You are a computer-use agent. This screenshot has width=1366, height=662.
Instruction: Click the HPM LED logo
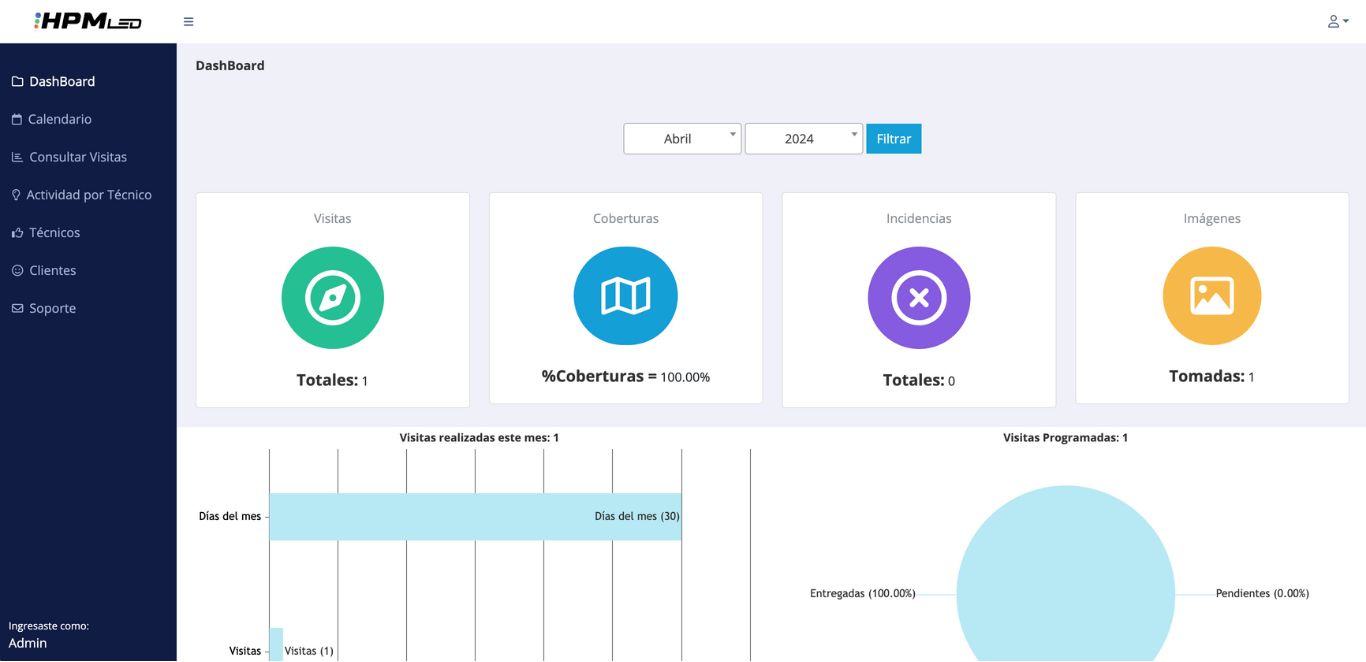[88, 21]
